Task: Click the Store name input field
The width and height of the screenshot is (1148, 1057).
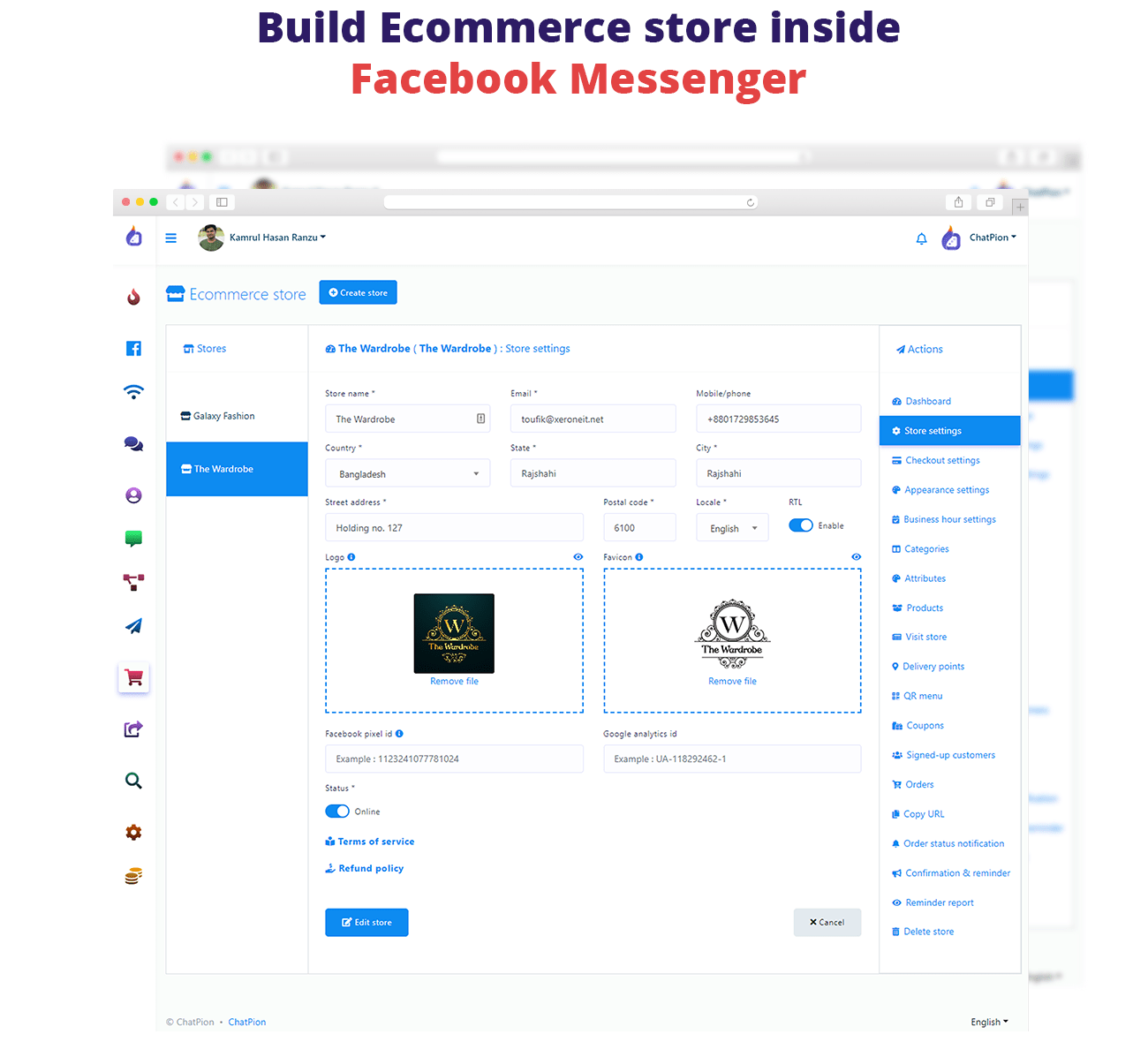Action: (407, 419)
